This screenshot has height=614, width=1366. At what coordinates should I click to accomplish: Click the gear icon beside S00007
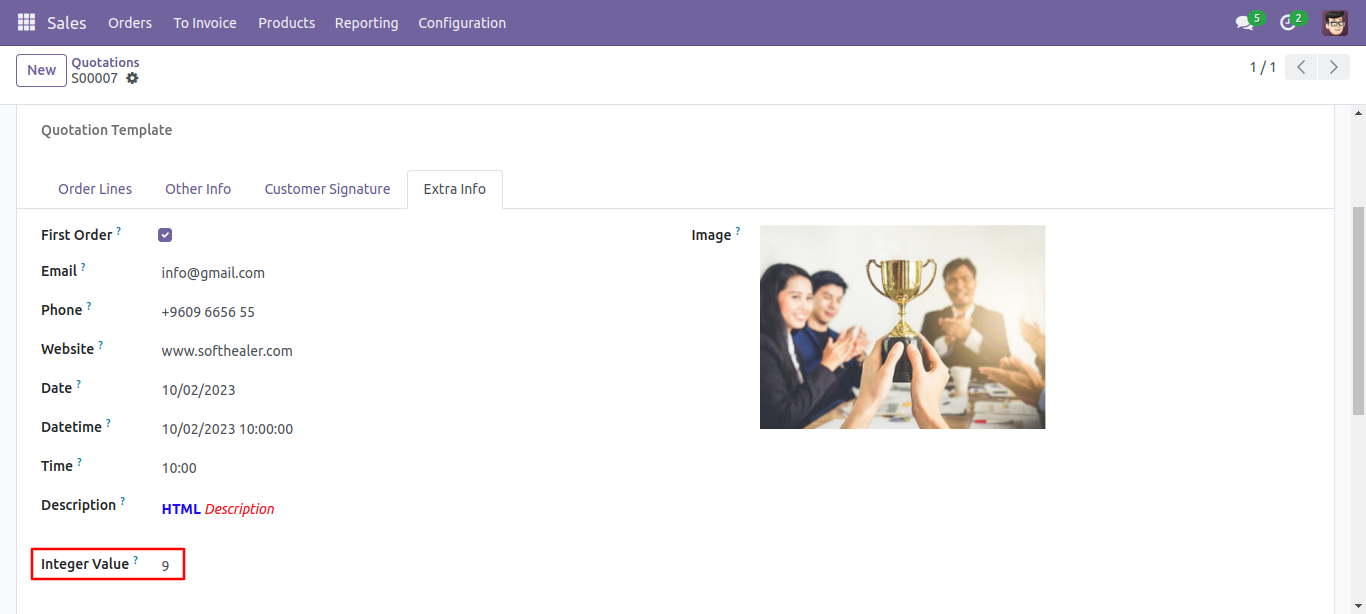pyautogui.click(x=132, y=78)
